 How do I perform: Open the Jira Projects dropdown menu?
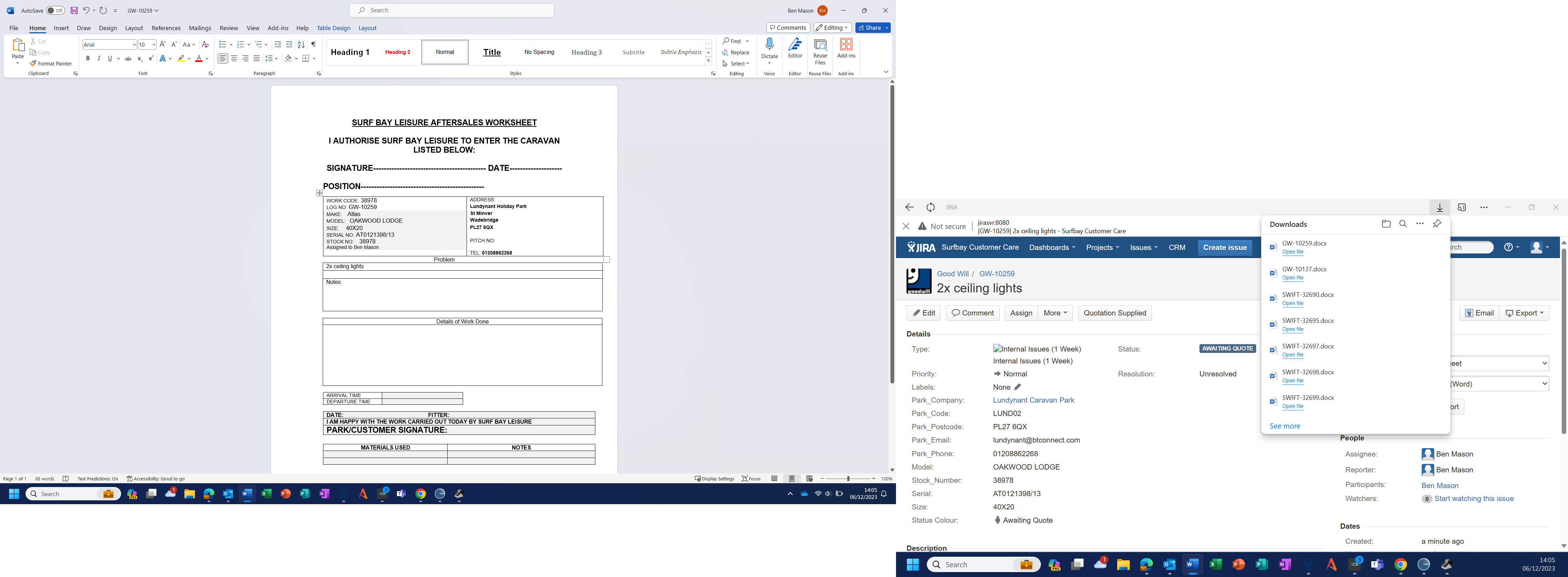[1102, 248]
